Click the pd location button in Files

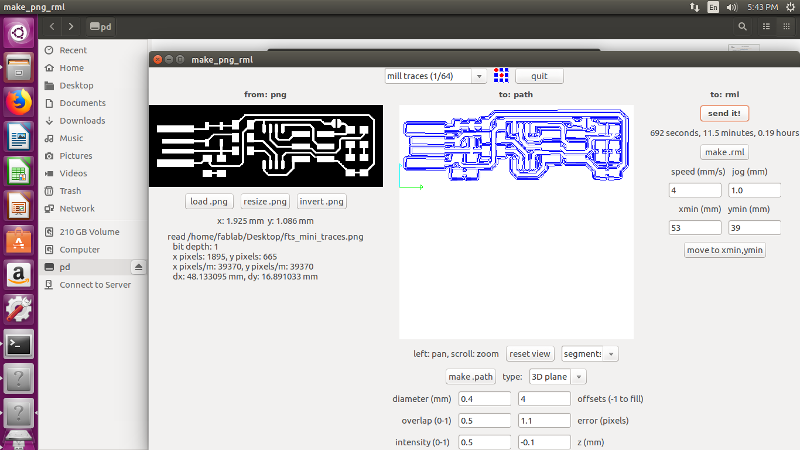tap(101, 27)
